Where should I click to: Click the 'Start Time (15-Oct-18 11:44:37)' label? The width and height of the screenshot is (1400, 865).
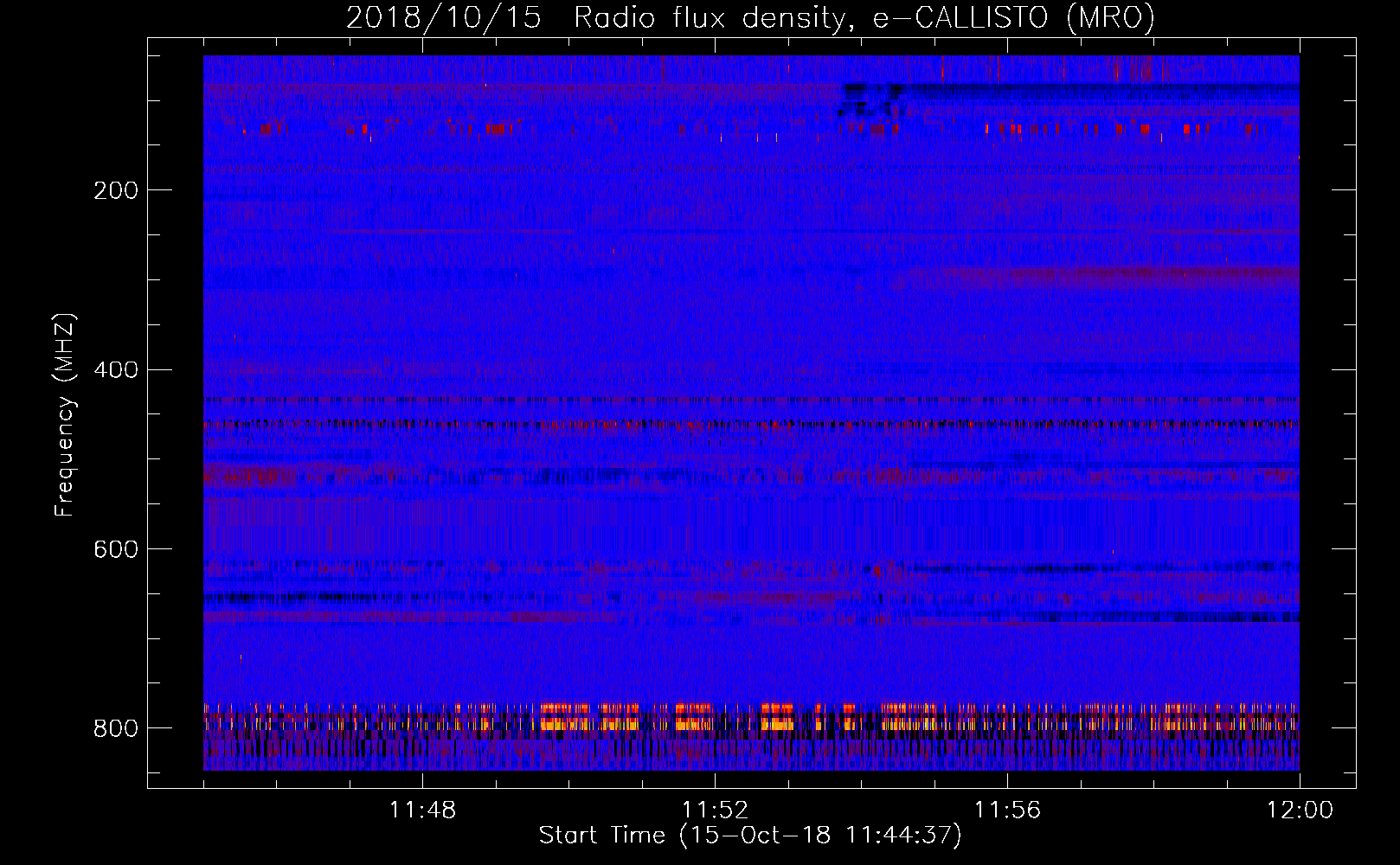[750, 836]
